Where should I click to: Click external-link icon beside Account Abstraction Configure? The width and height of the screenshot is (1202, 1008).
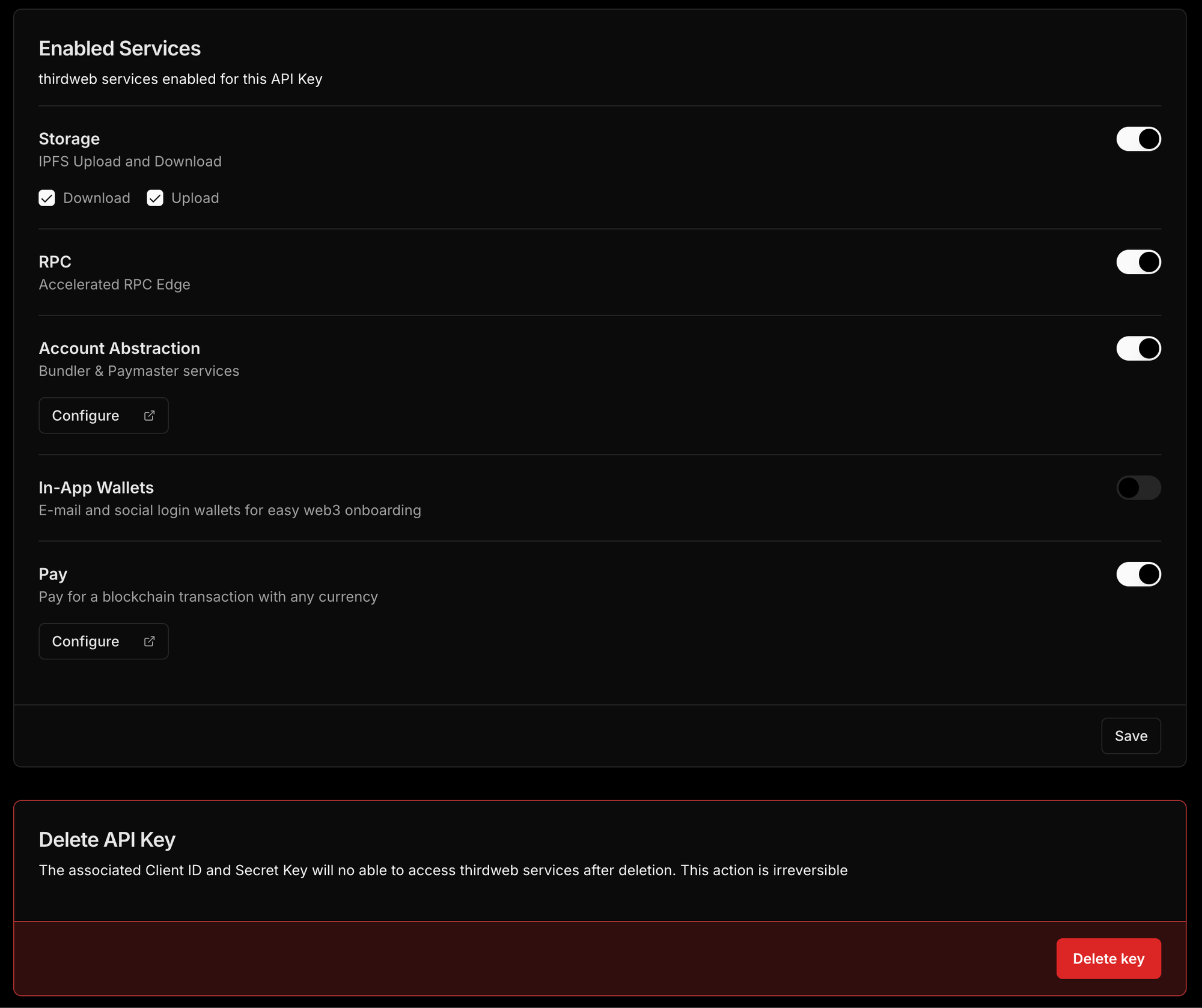tap(149, 415)
